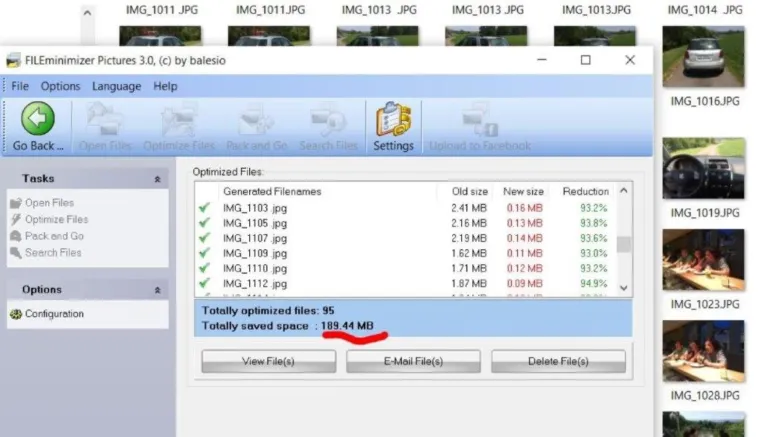Screen dimensions: 762x437
Task: Click the green checkmark for IMG_1112.jpg
Action: click(x=205, y=283)
